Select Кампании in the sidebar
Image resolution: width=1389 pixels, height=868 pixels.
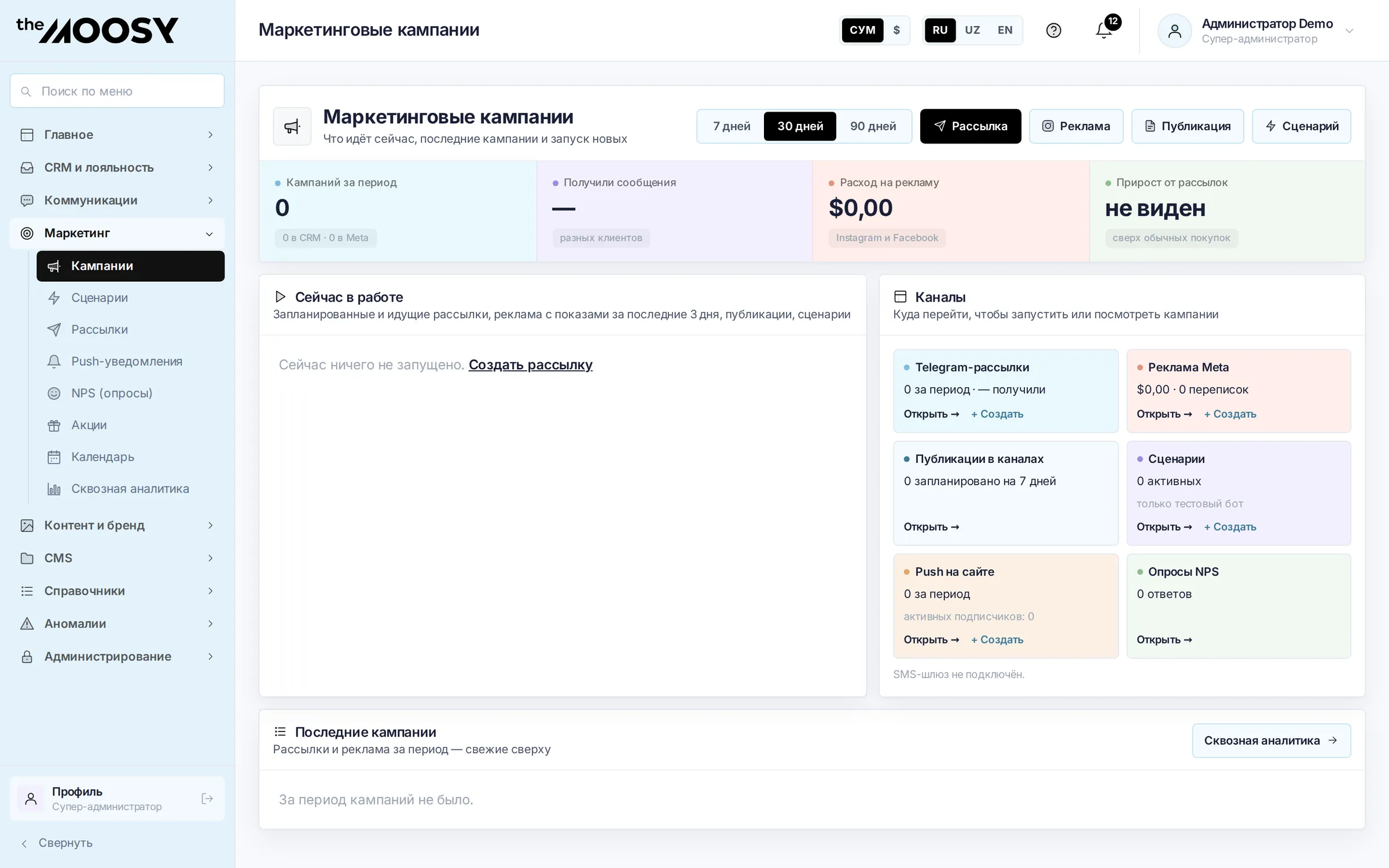tap(130, 266)
